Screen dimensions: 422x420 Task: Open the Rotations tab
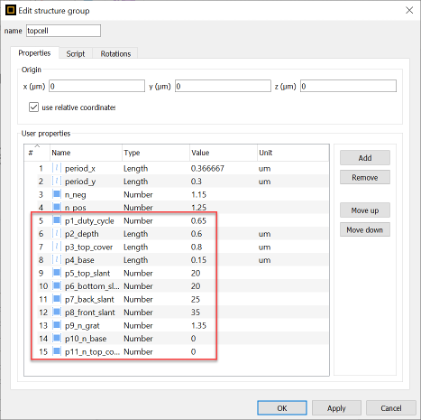(116, 54)
